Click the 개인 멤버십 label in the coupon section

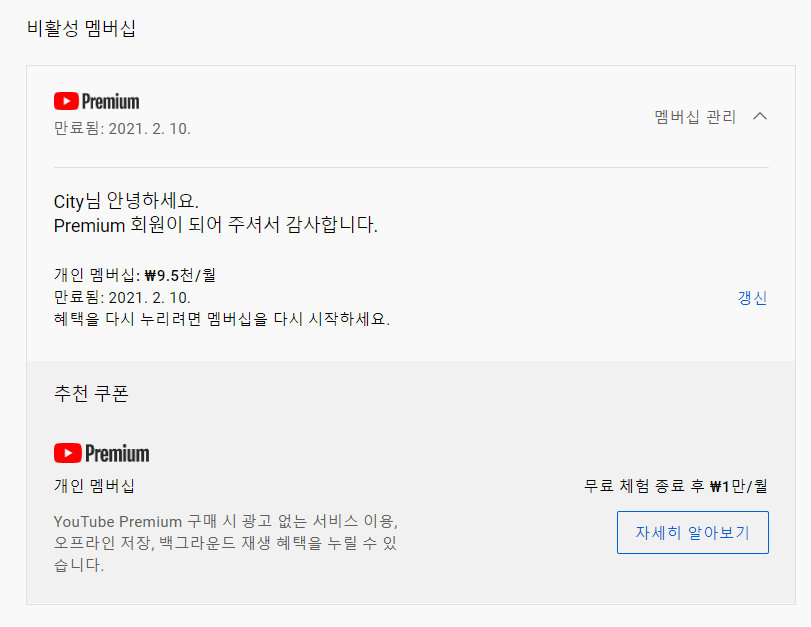(x=94, y=486)
